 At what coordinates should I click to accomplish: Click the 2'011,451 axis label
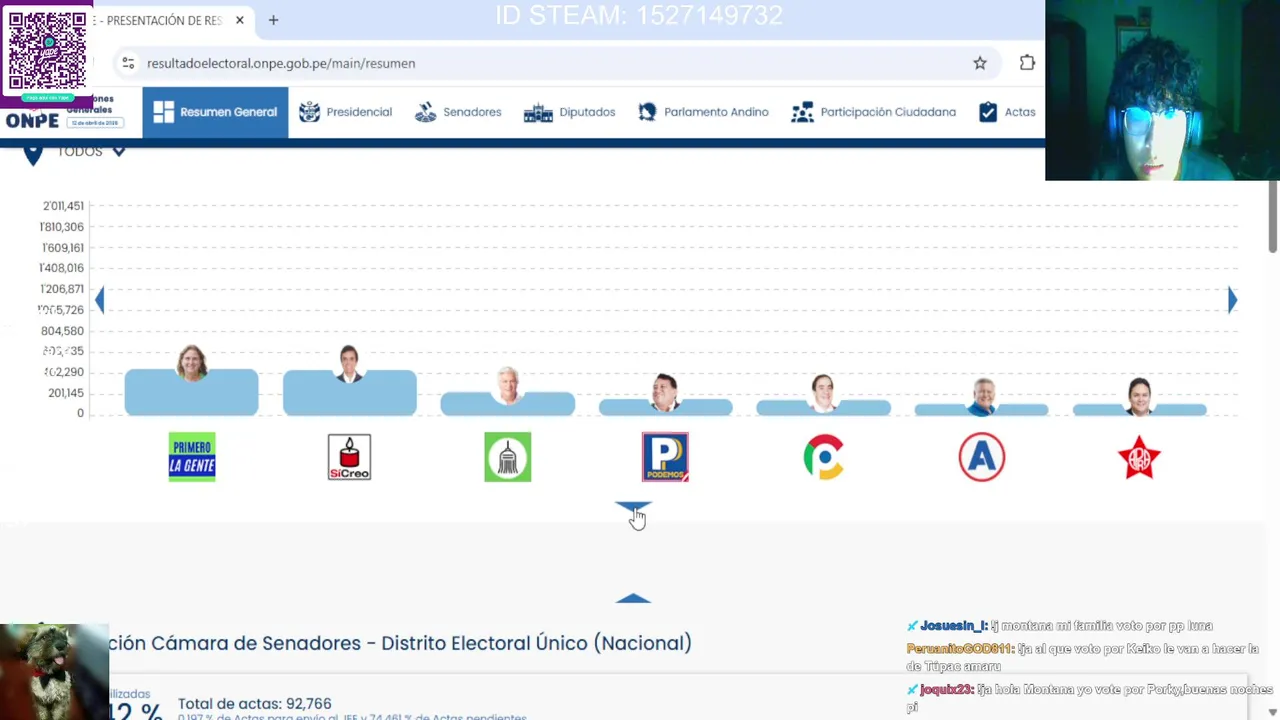[63, 206]
